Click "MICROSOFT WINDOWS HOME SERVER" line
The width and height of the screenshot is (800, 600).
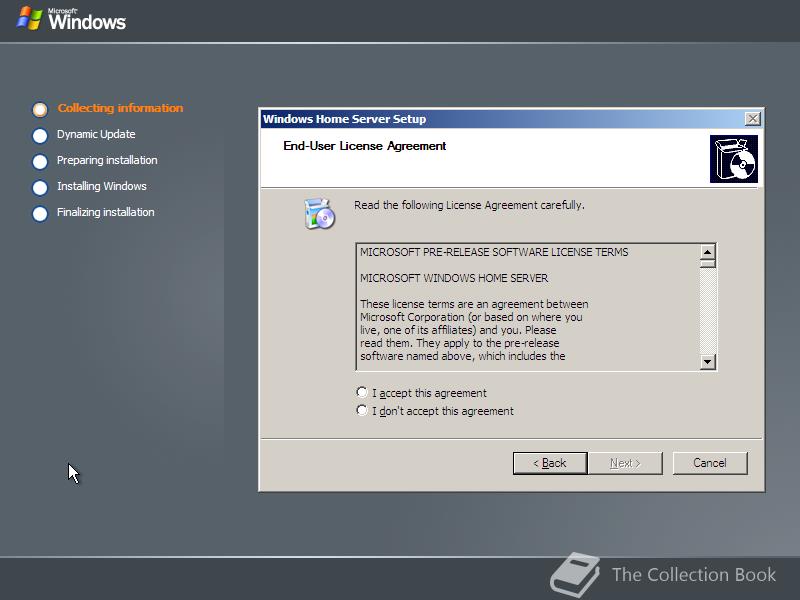[x=454, y=278]
